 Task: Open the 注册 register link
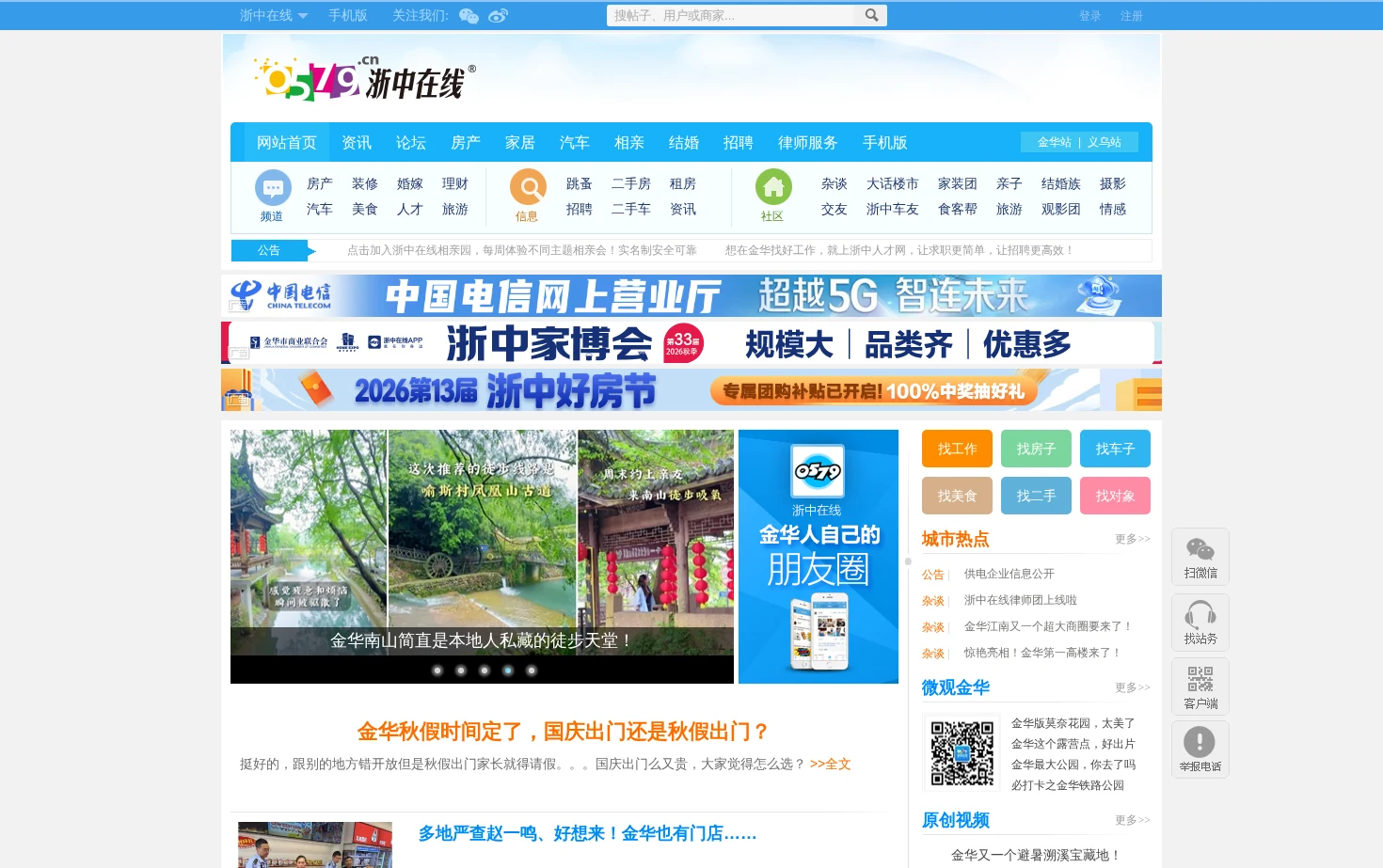pos(1132,16)
